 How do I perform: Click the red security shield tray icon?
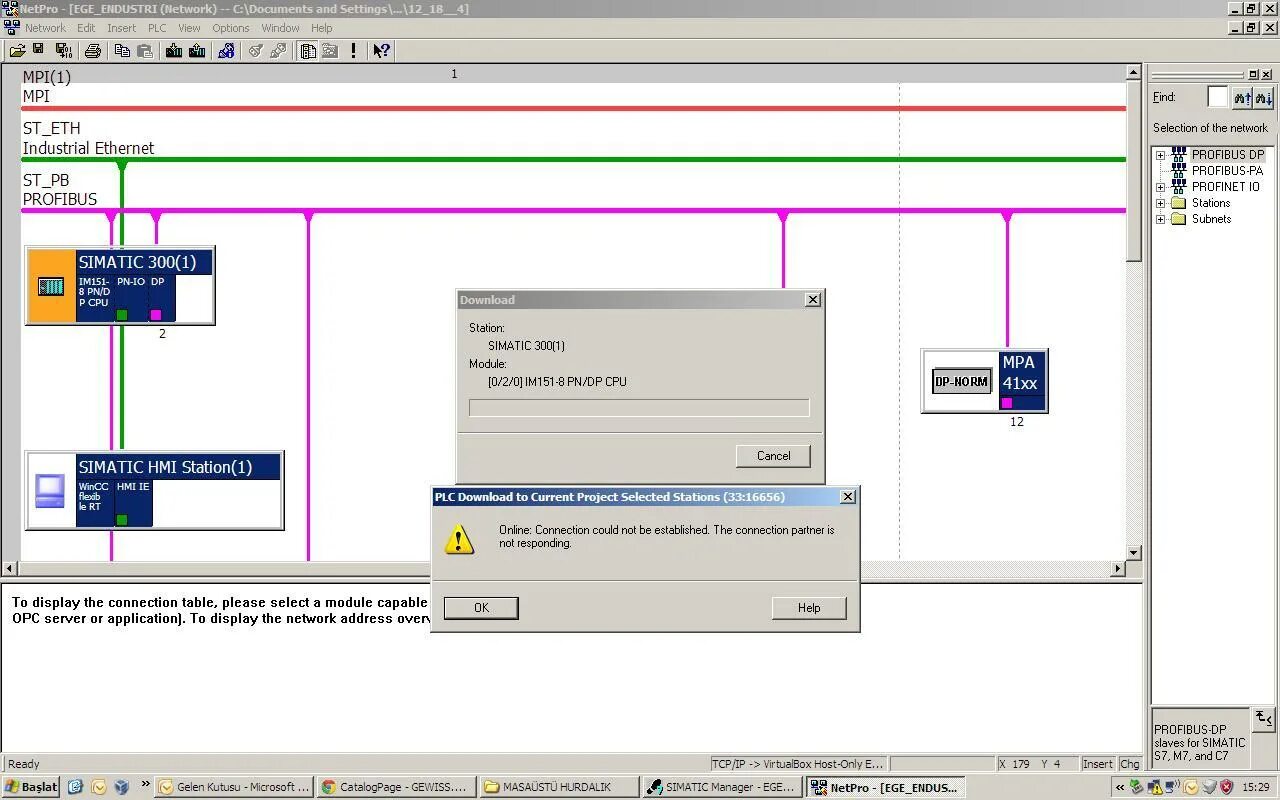[1226, 787]
